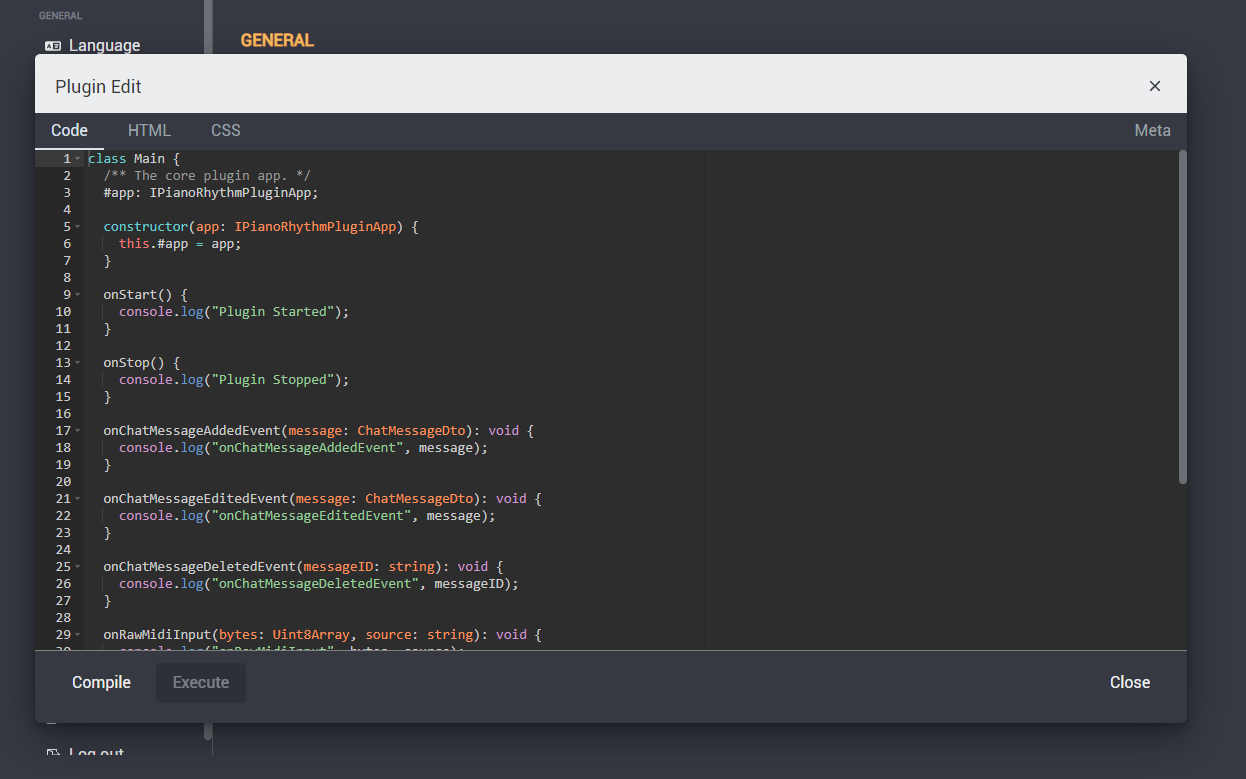Screen dimensions: 1246x779
Task: Click the "onStart() {" method line
Action: click(x=145, y=295)
